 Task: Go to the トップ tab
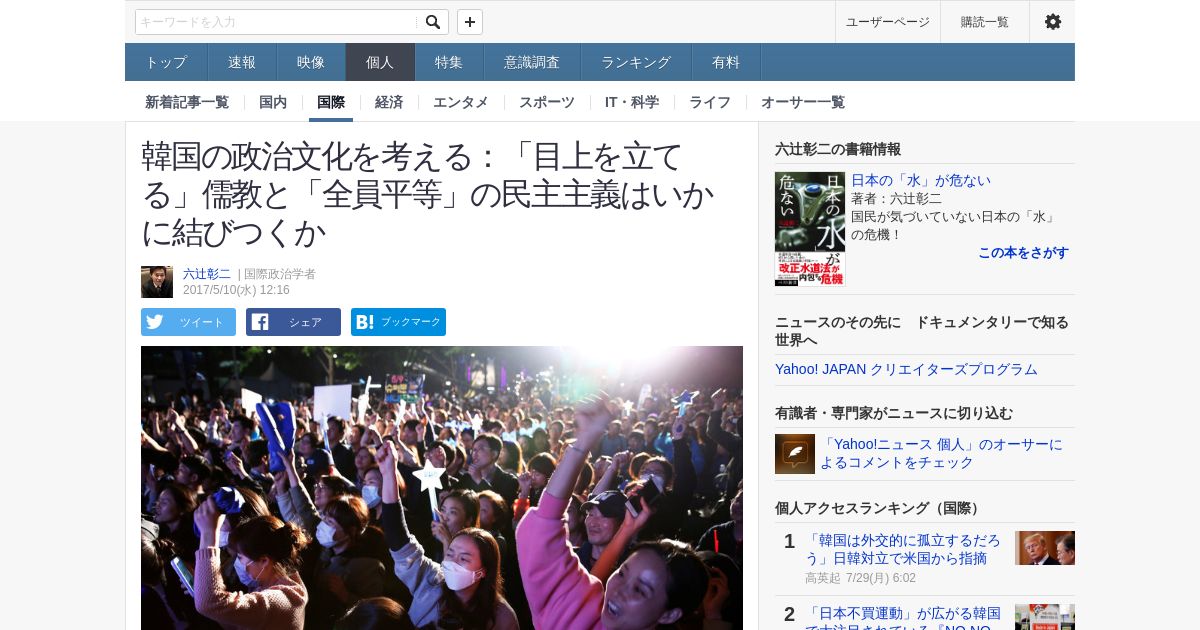(x=166, y=62)
